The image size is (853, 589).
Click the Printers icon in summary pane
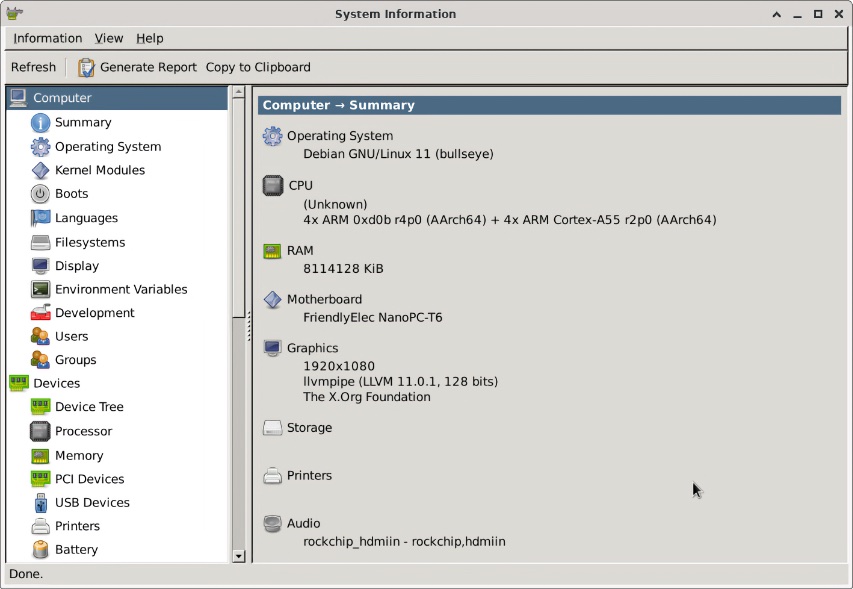[273, 475]
